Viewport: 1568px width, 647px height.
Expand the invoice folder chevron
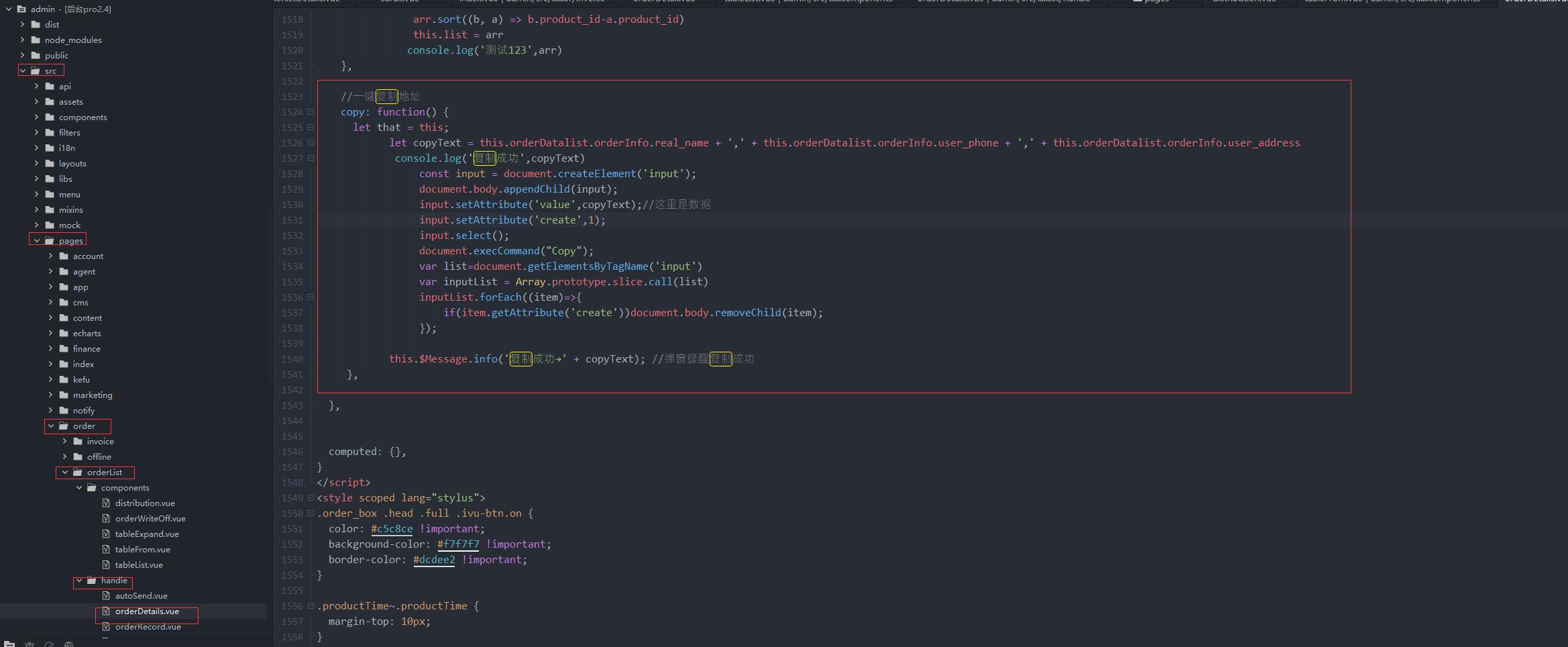[65, 441]
